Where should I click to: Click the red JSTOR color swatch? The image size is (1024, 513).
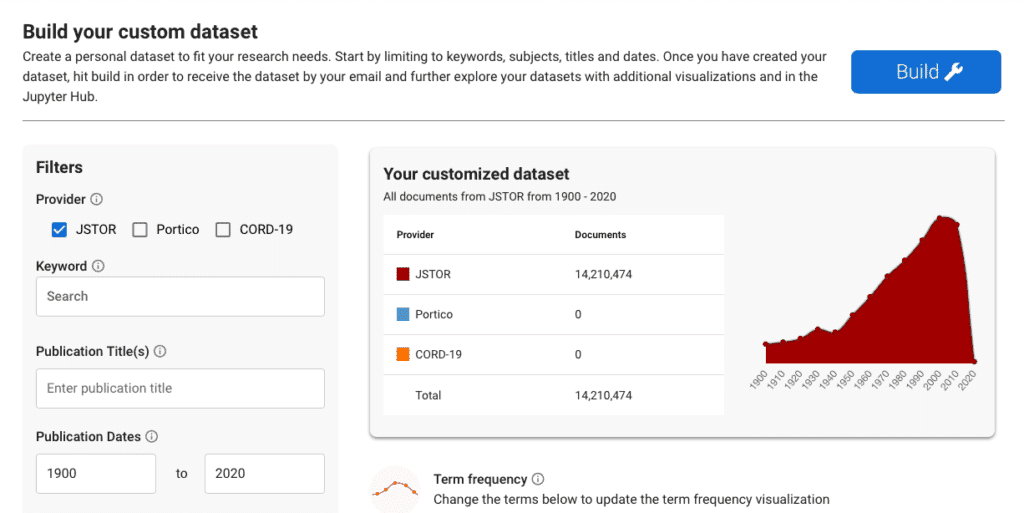403,274
